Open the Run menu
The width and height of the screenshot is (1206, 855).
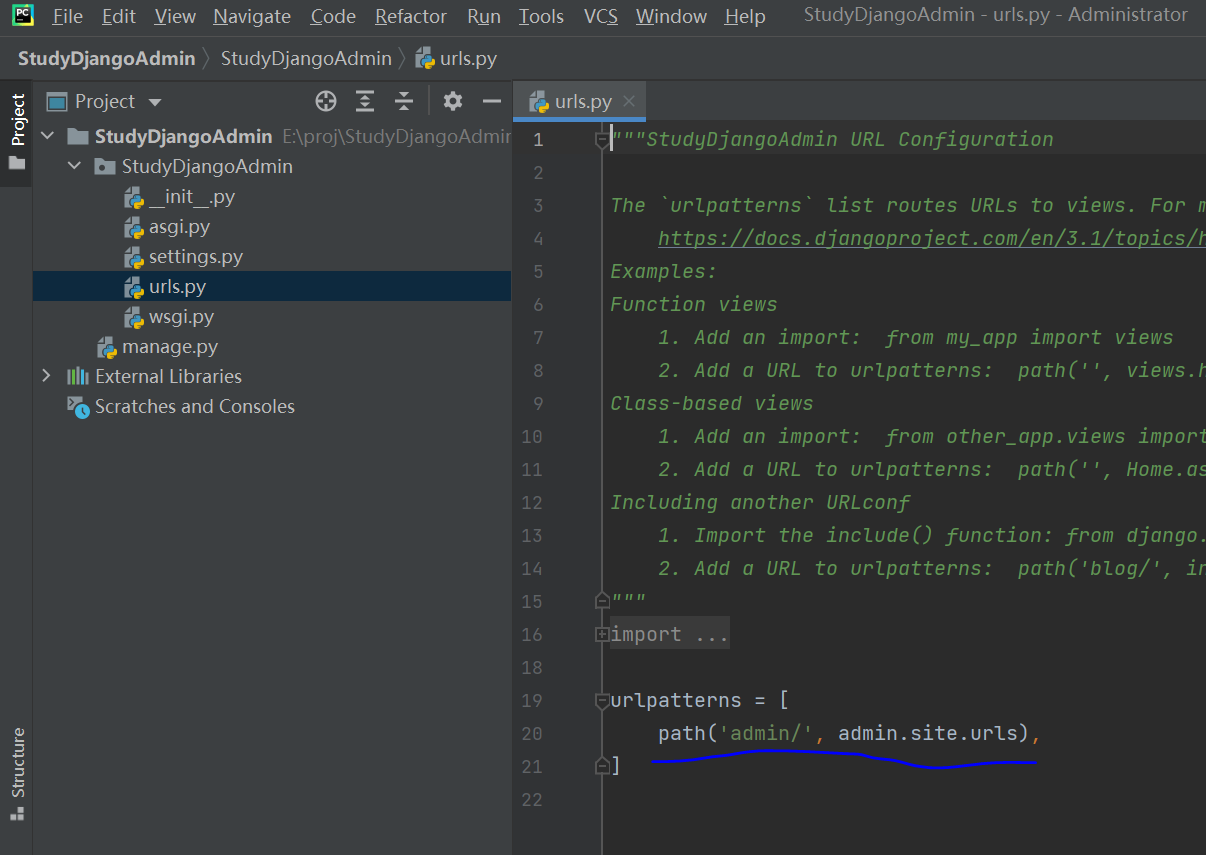click(x=484, y=16)
